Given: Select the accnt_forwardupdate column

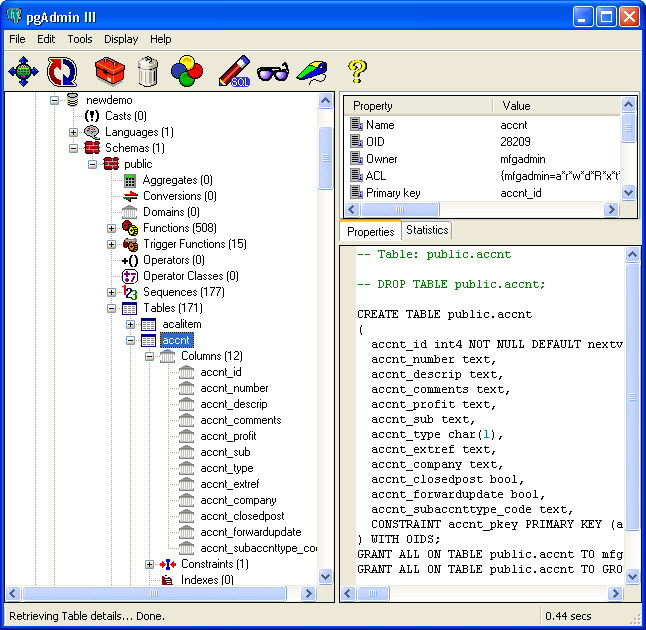Looking at the screenshot, I should pos(250,532).
